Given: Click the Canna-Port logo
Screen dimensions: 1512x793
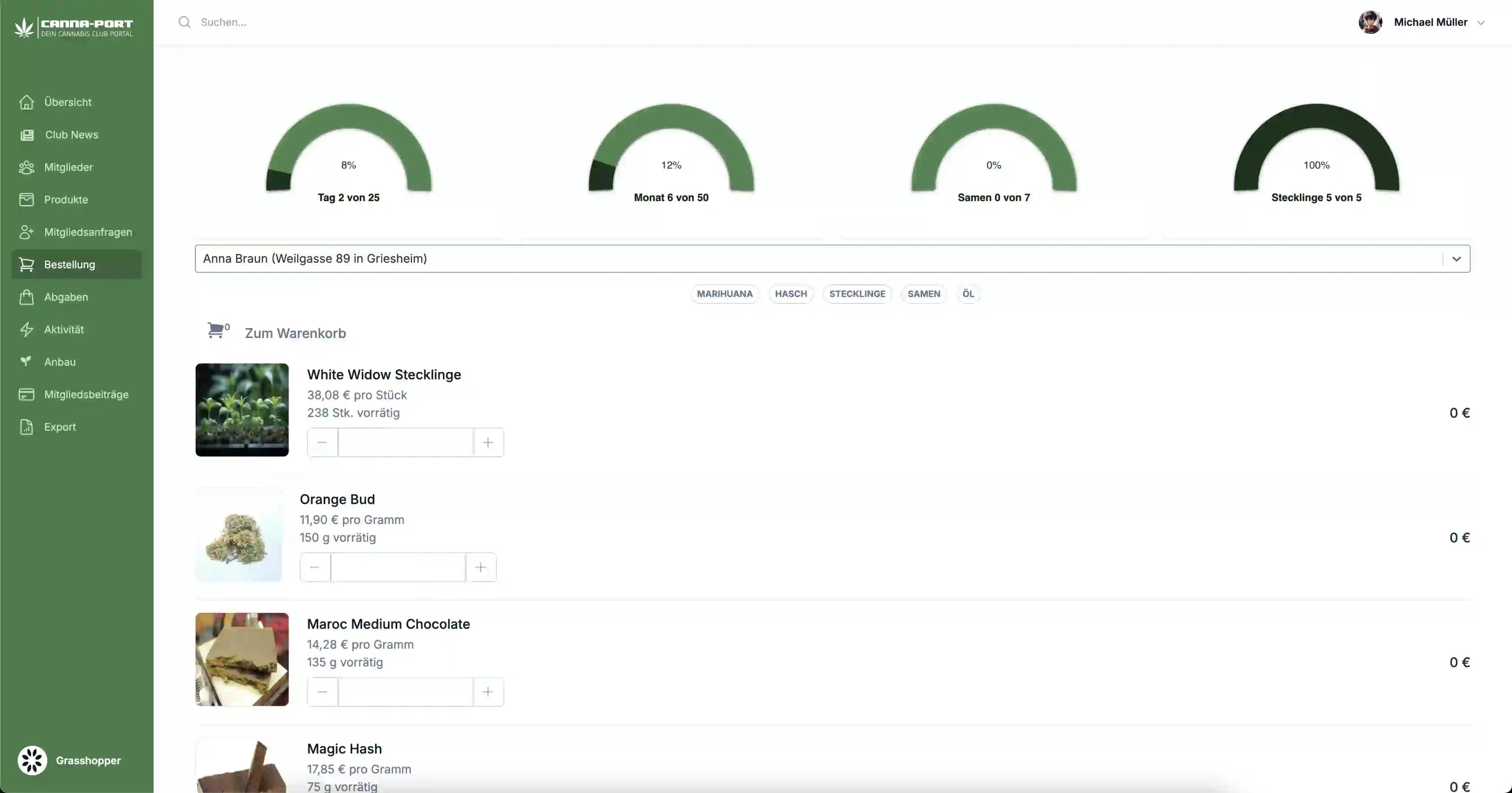Looking at the screenshot, I should click(74, 27).
